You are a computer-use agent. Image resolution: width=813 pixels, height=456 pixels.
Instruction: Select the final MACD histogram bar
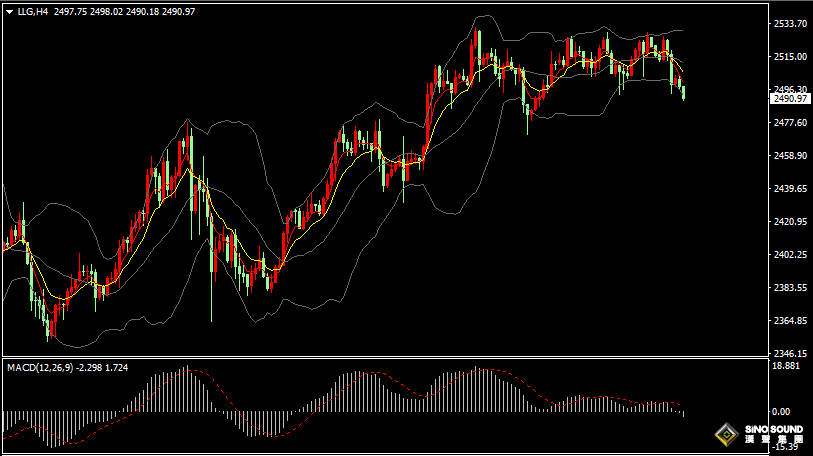point(684,413)
